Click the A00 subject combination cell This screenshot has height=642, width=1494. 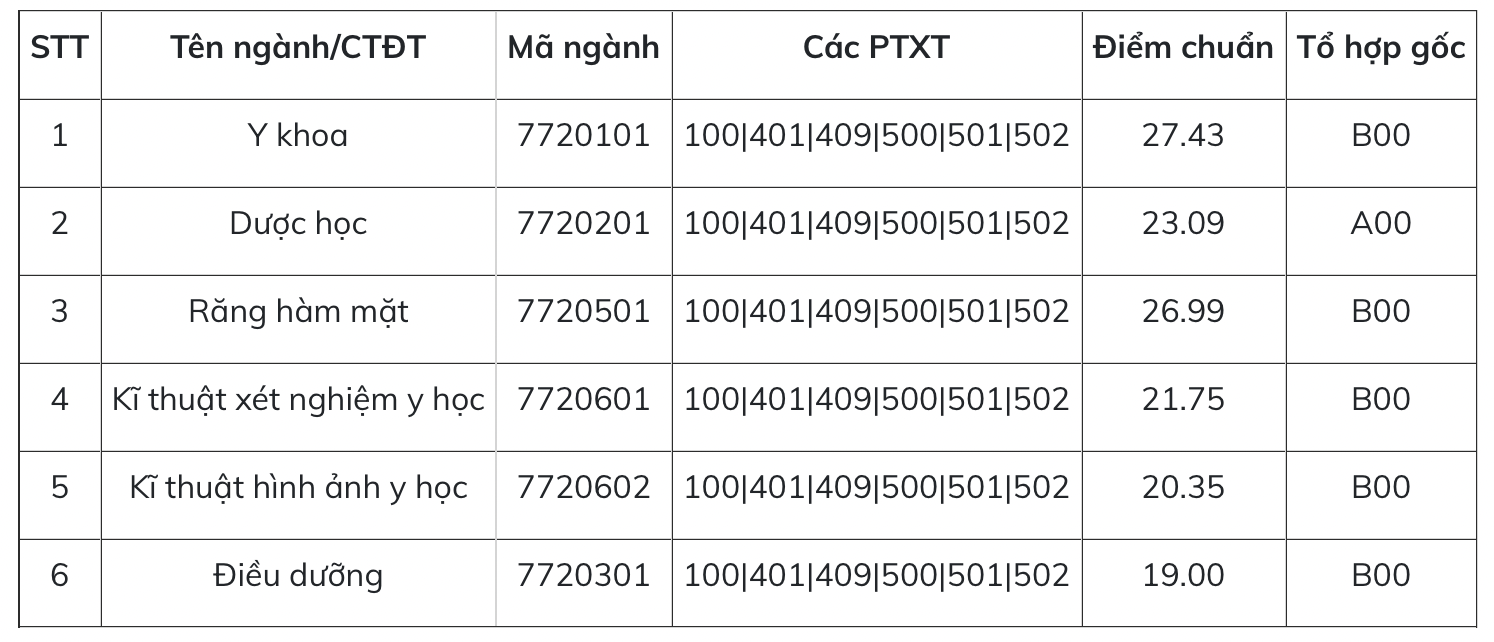(x=1381, y=223)
